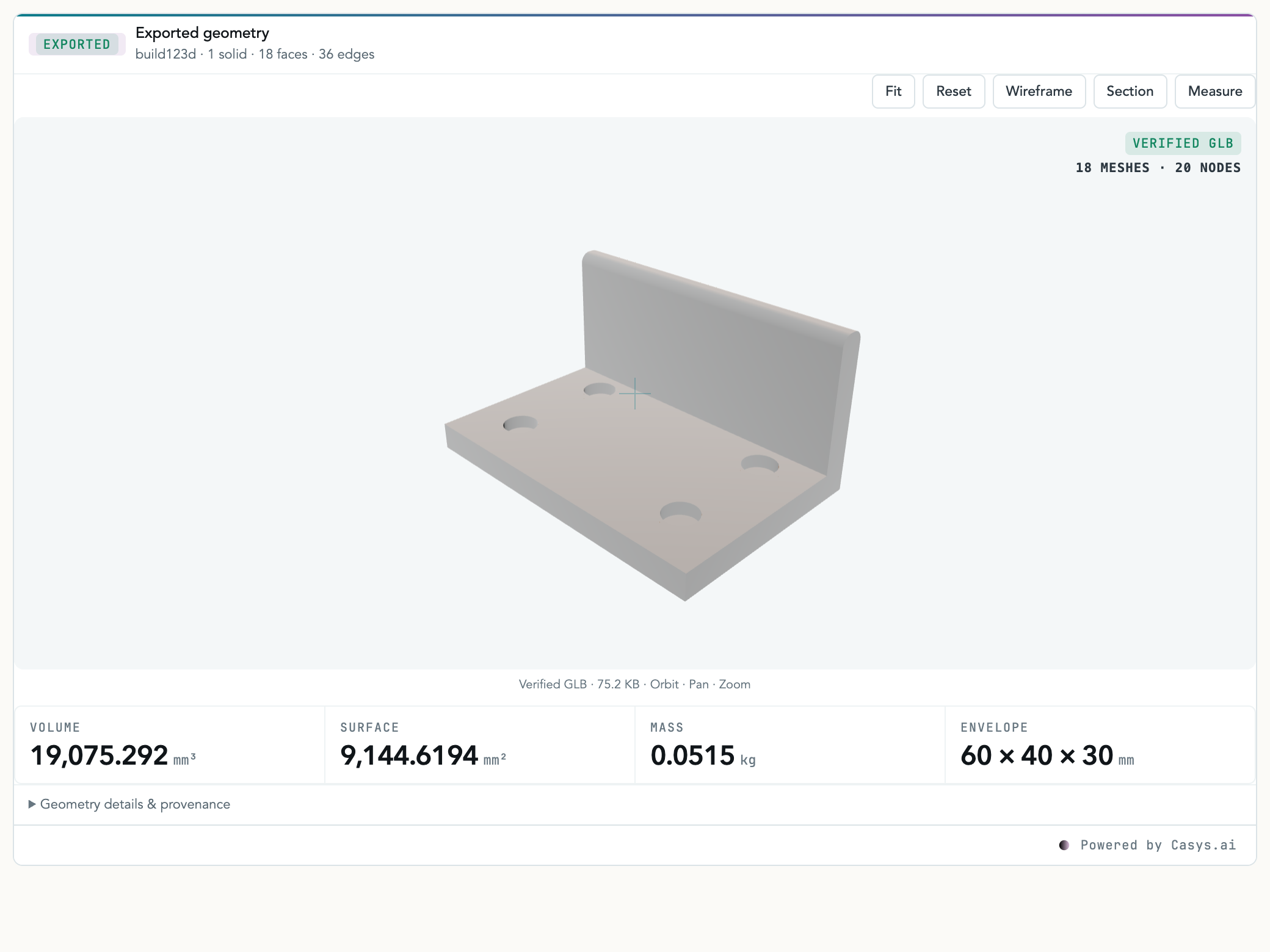Screen dimensions: 1270x952
Task: Click the EXPORTED status badge
Action: [77, 45]
